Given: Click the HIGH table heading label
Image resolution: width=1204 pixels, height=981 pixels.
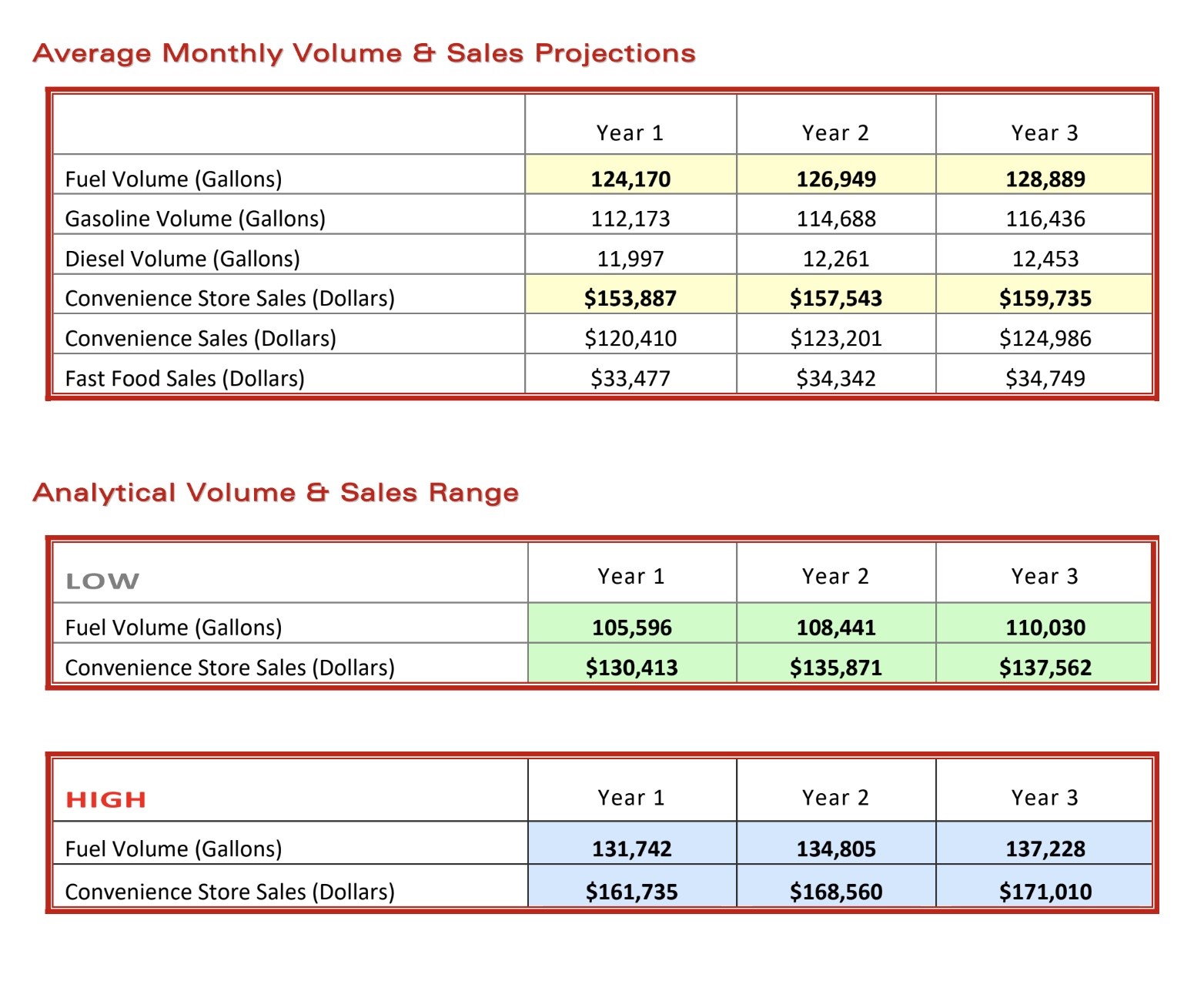Looking at the screenshot, I should [x=106, y=800].
